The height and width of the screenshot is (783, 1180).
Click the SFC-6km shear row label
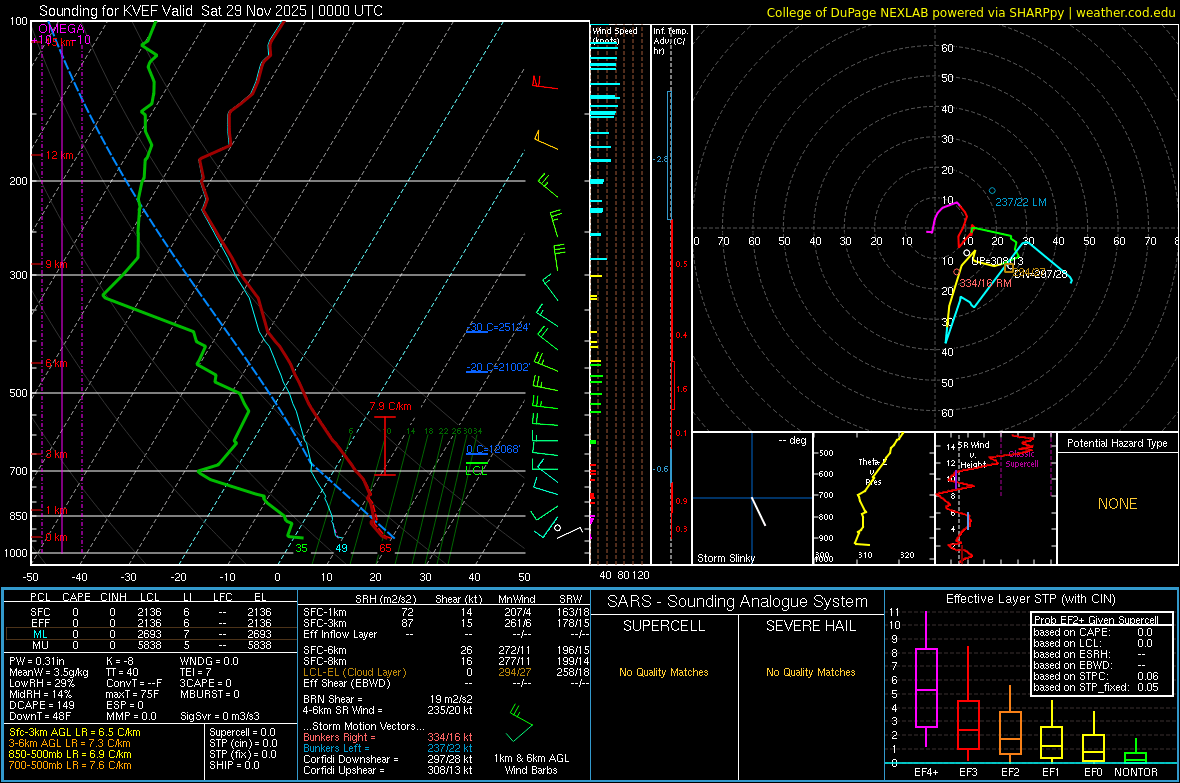pos(325,650)
